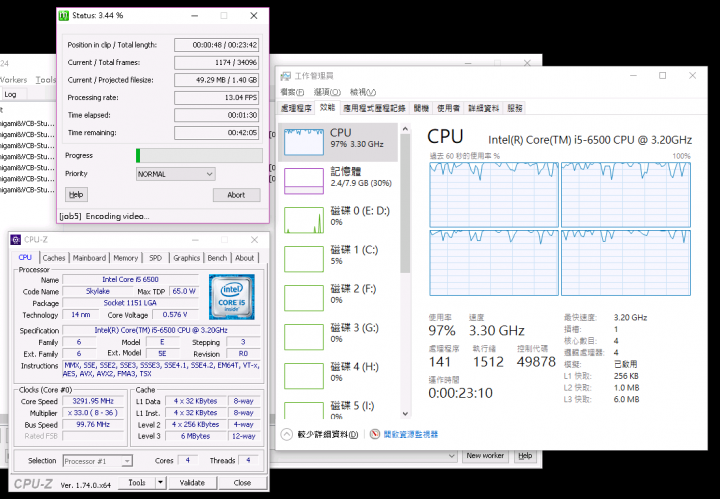Open the Priority NORMAL dropdown
This screenshot has height=499, width=720.
point(175,174)
